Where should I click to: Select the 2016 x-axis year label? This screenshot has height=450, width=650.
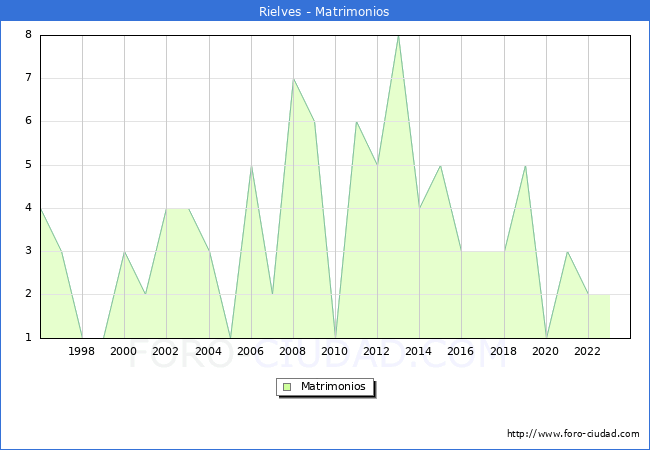[x=462, y=351]
